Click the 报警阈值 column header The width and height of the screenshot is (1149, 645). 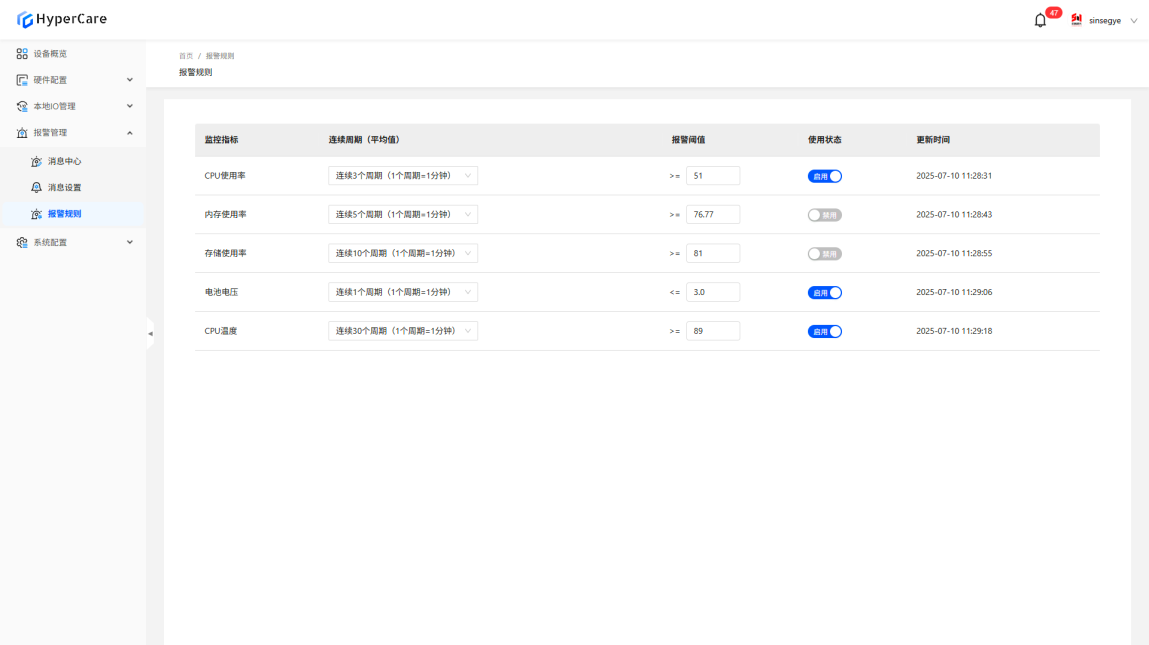coord(688,140)
